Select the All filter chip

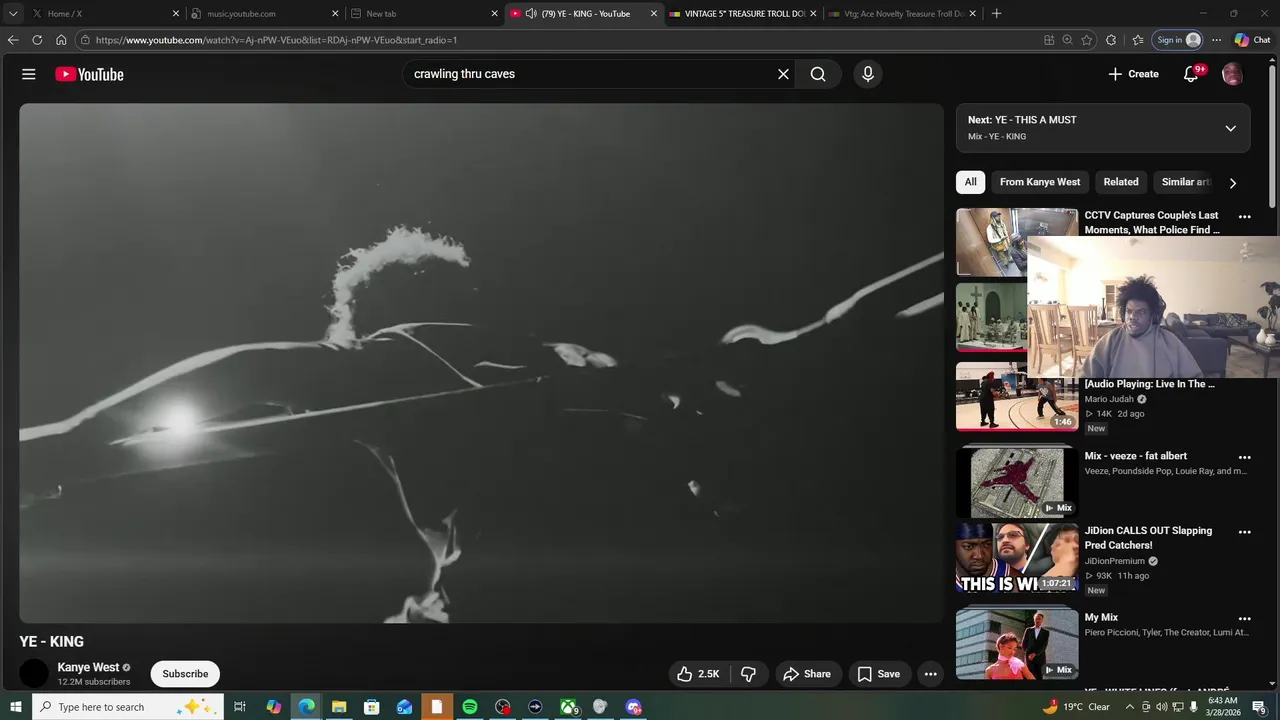(x=970, y=182)
